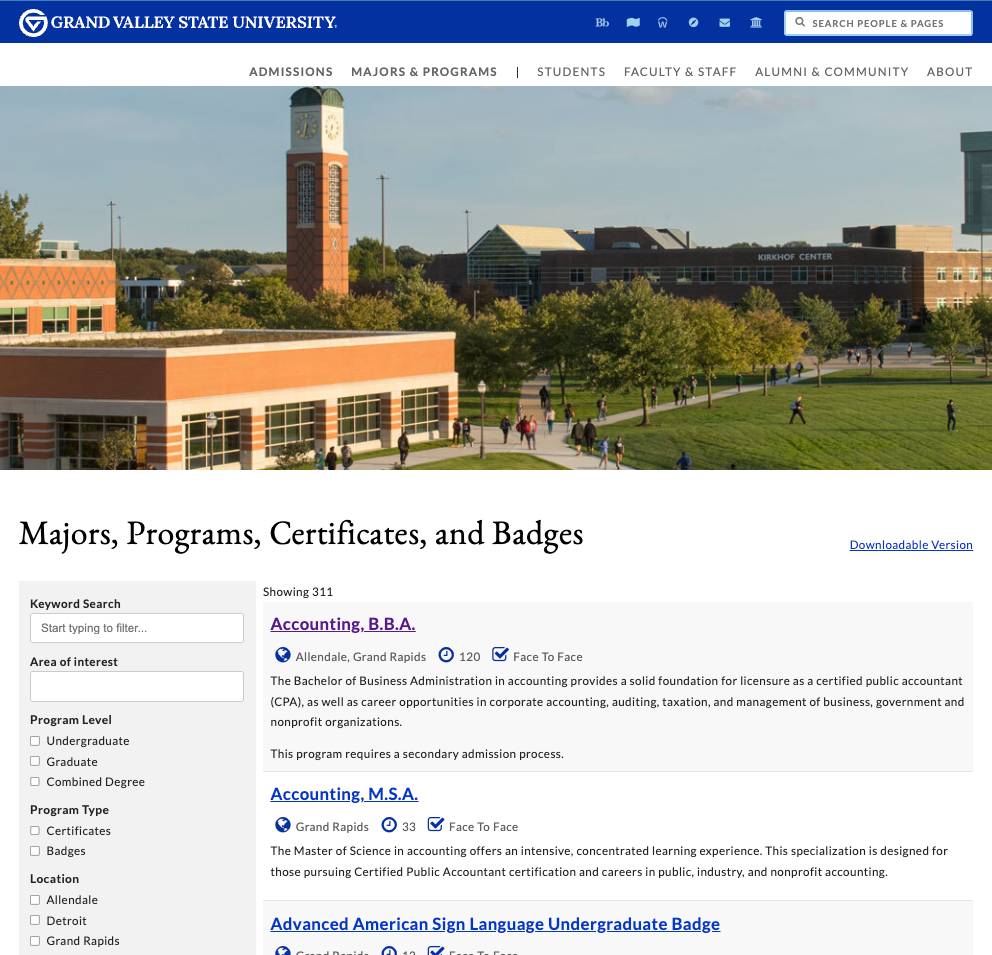Open the Accounting, B.B.A. program page
Viewport: 992px width, 955px height.
[342, 623]
